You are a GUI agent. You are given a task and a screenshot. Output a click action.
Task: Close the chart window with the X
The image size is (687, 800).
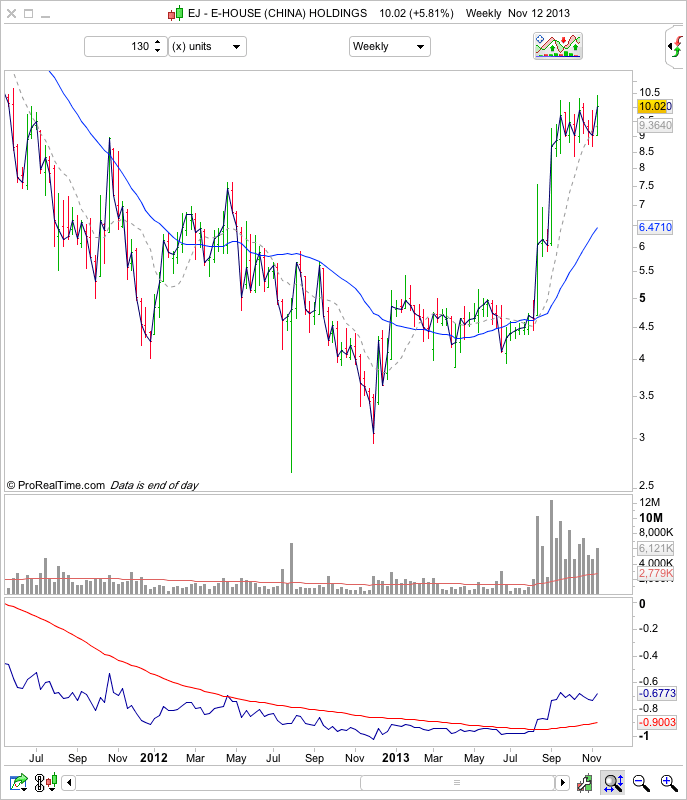point(11,14)
